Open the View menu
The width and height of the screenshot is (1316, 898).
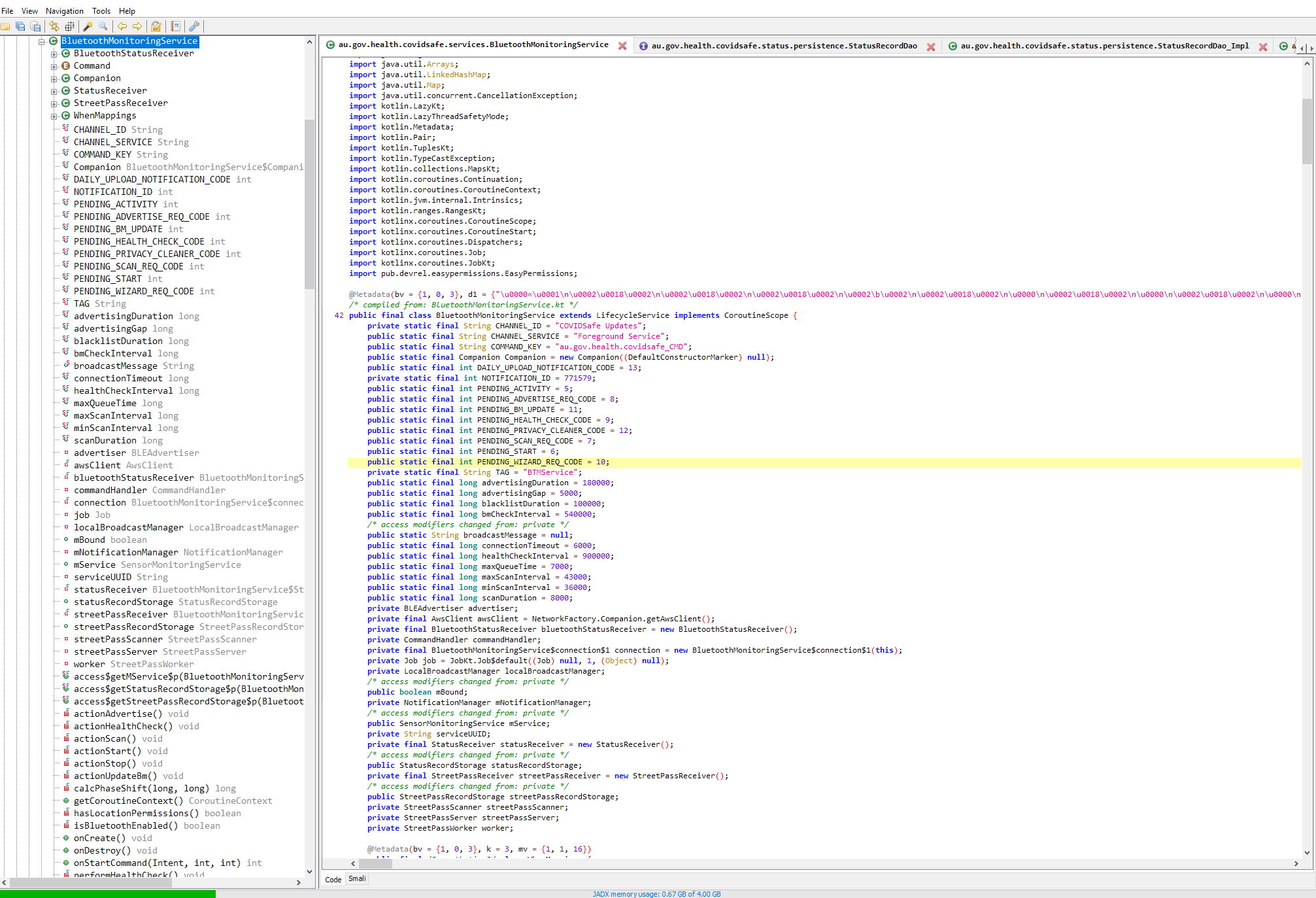(29, 11)
